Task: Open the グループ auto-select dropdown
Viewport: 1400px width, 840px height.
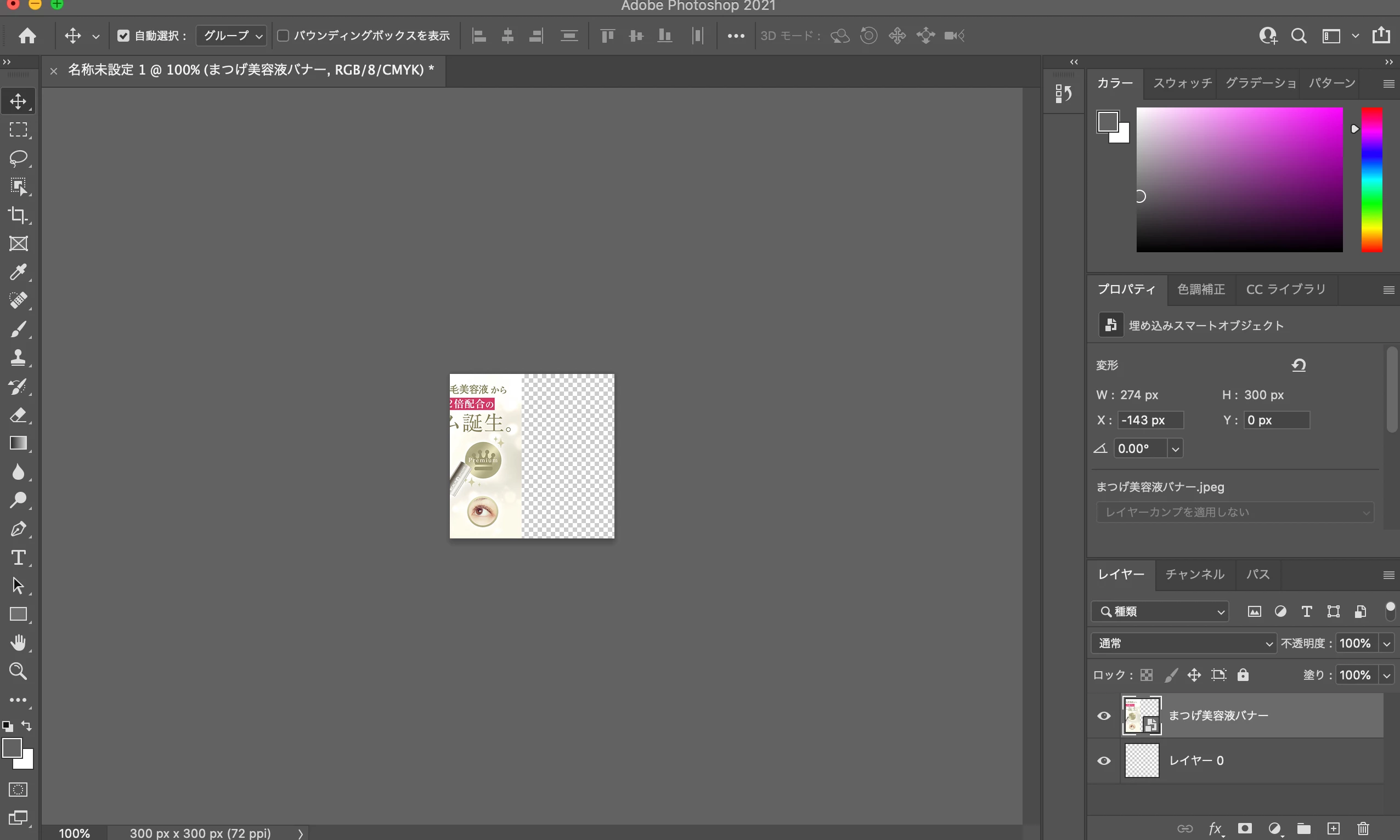Action: coord(232,36)
